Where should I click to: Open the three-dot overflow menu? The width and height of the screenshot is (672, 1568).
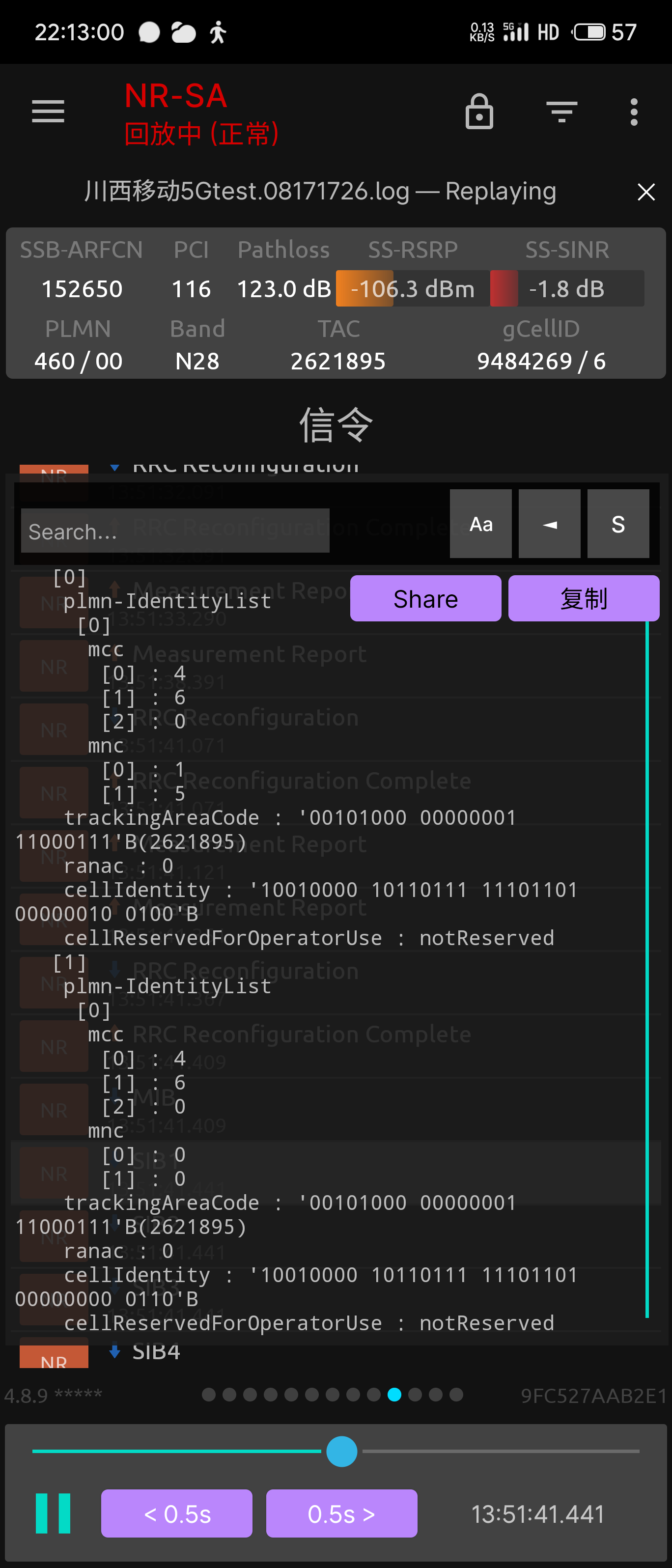[634, 112]
